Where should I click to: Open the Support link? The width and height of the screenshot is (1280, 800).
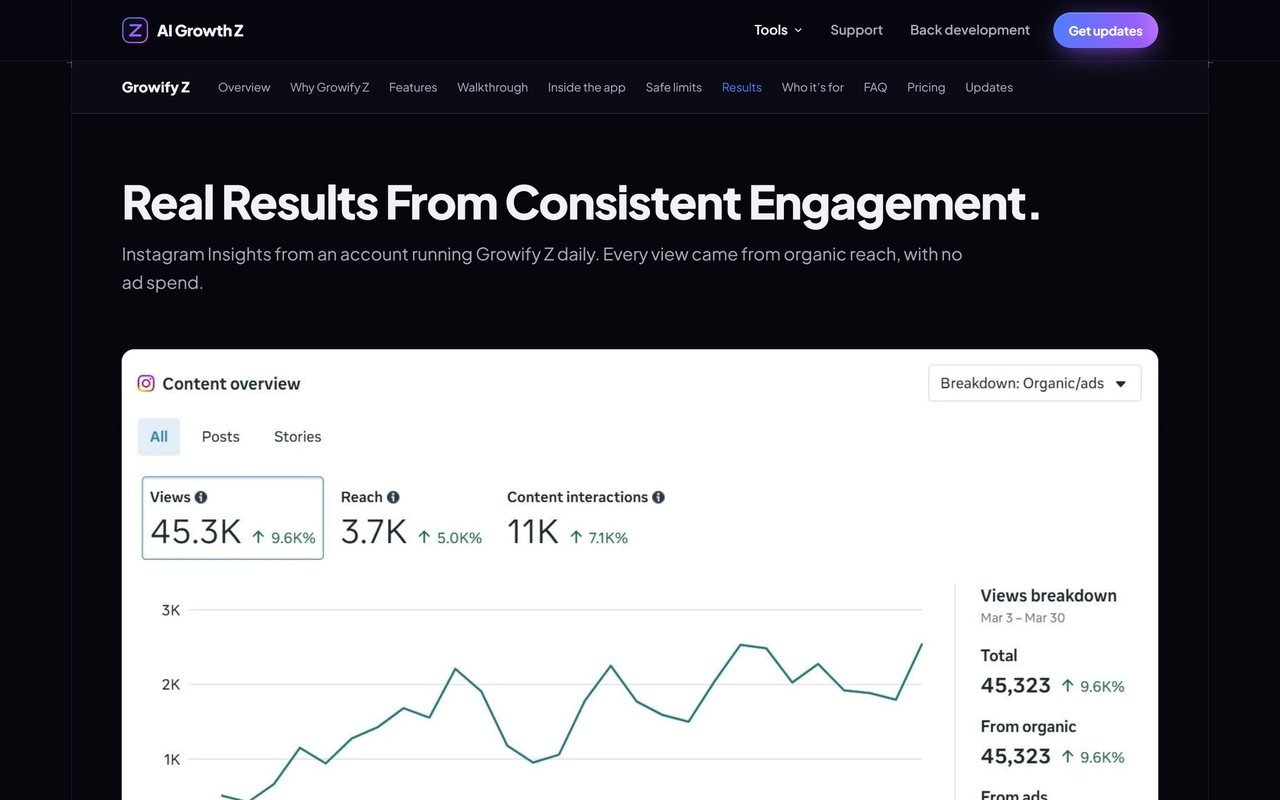coord(857,30)
